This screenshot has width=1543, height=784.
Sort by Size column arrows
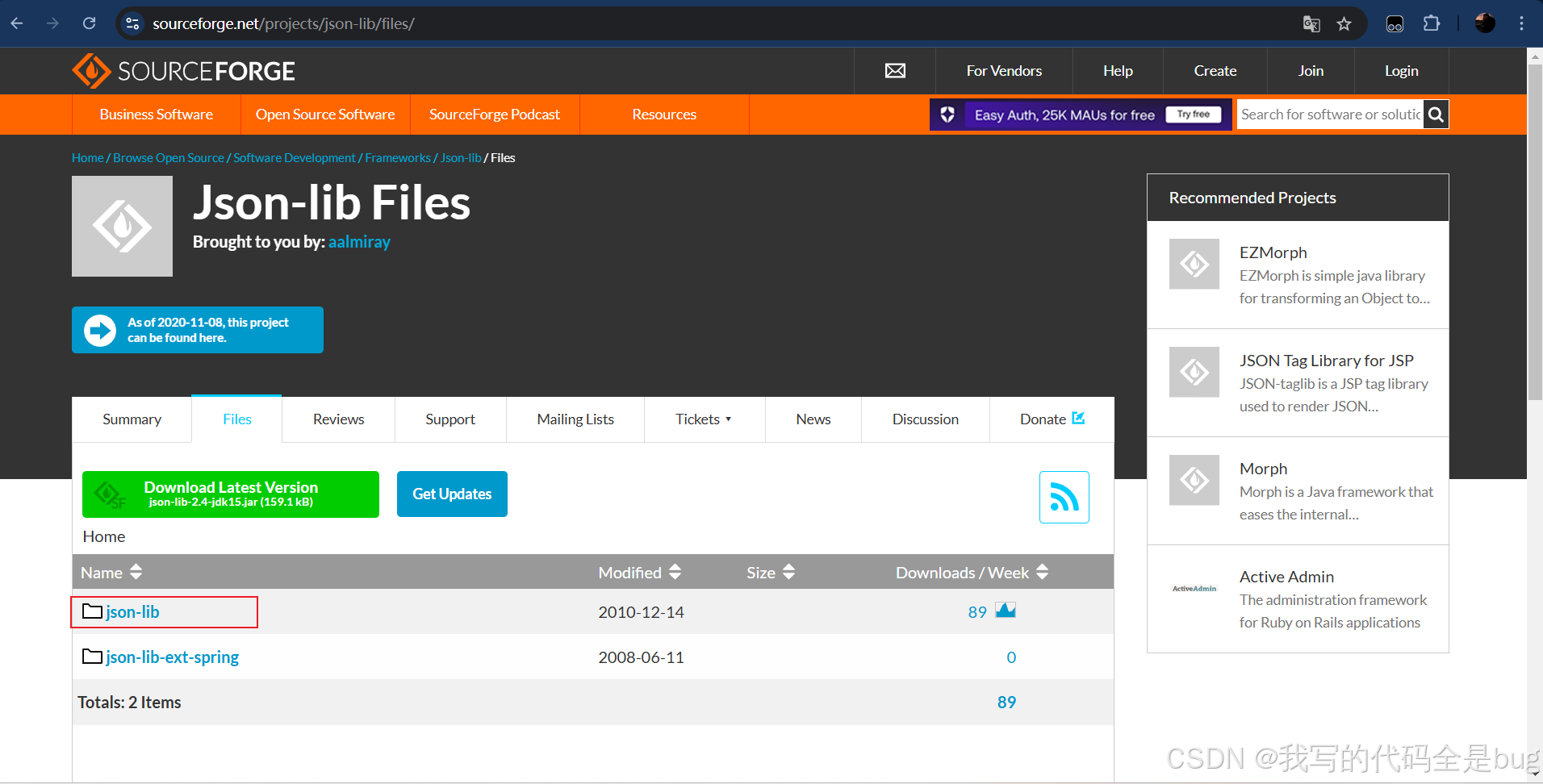pyautogui.click(x=788, y=572)
